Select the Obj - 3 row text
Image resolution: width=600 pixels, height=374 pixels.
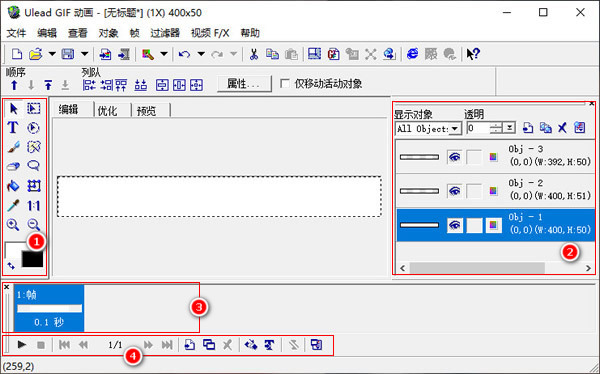click(550, 155)
